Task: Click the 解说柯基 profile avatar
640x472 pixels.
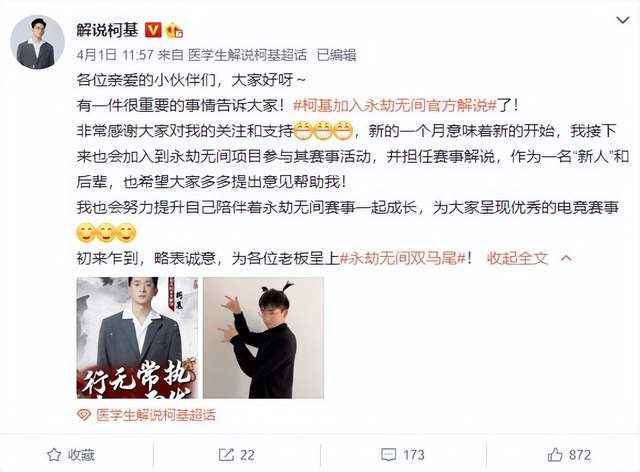Action: [x=37, y=42]
